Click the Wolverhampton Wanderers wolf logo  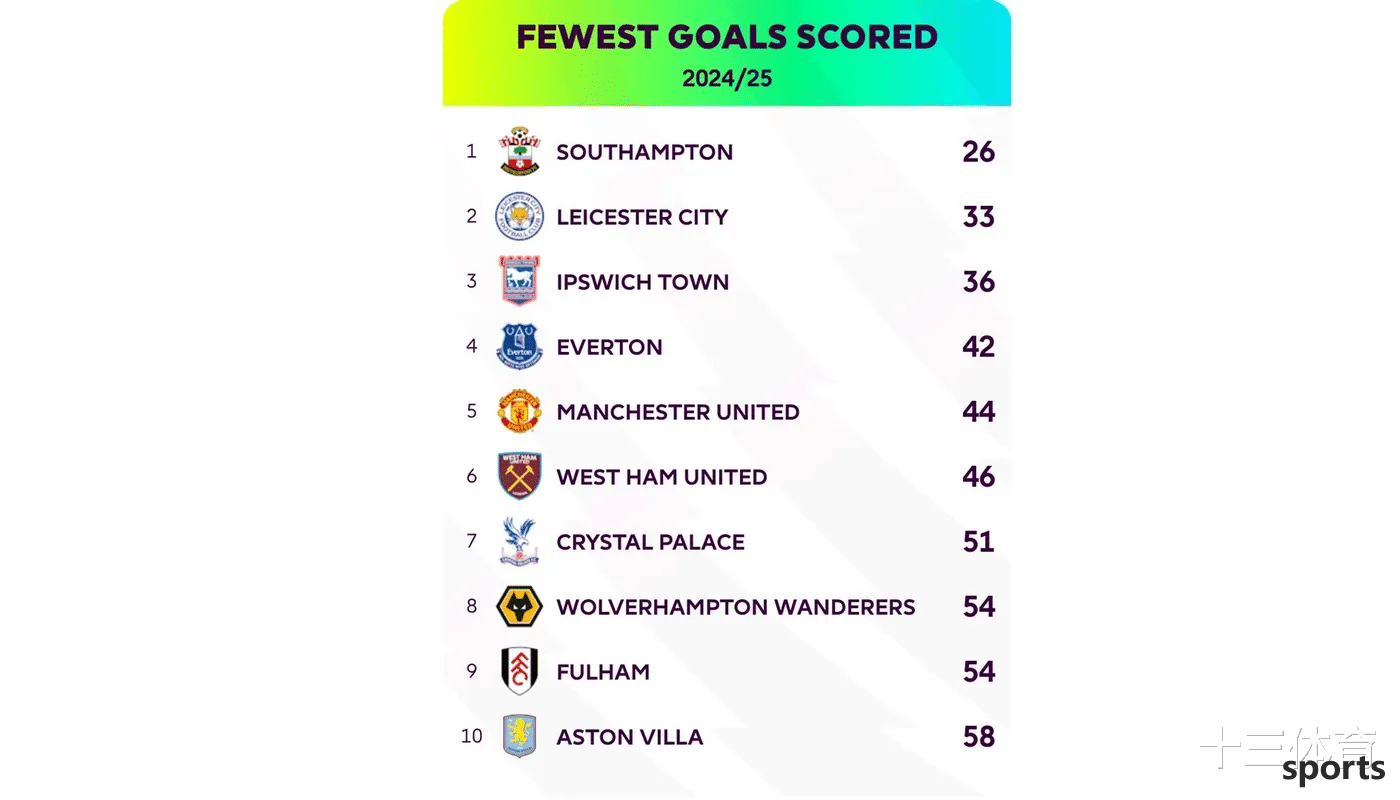(x=520, y=607)
